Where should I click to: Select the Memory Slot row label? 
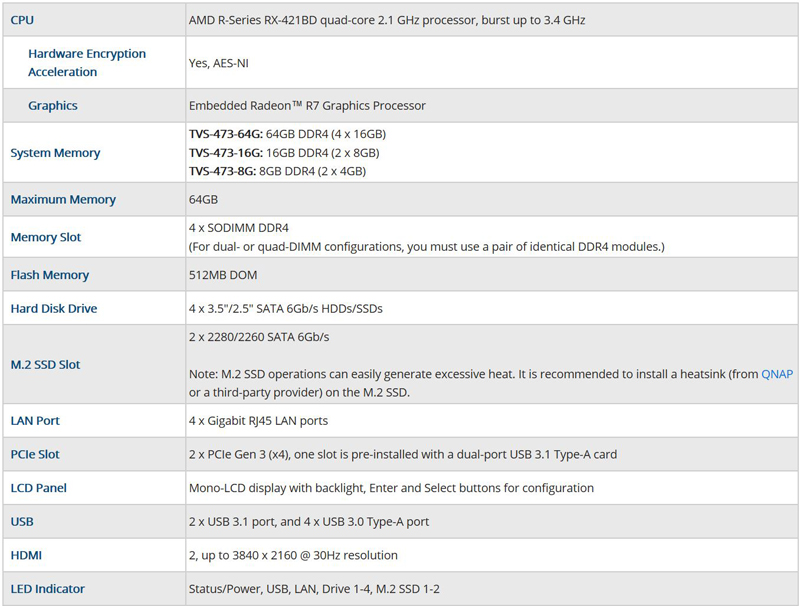(x=46, y=238)
